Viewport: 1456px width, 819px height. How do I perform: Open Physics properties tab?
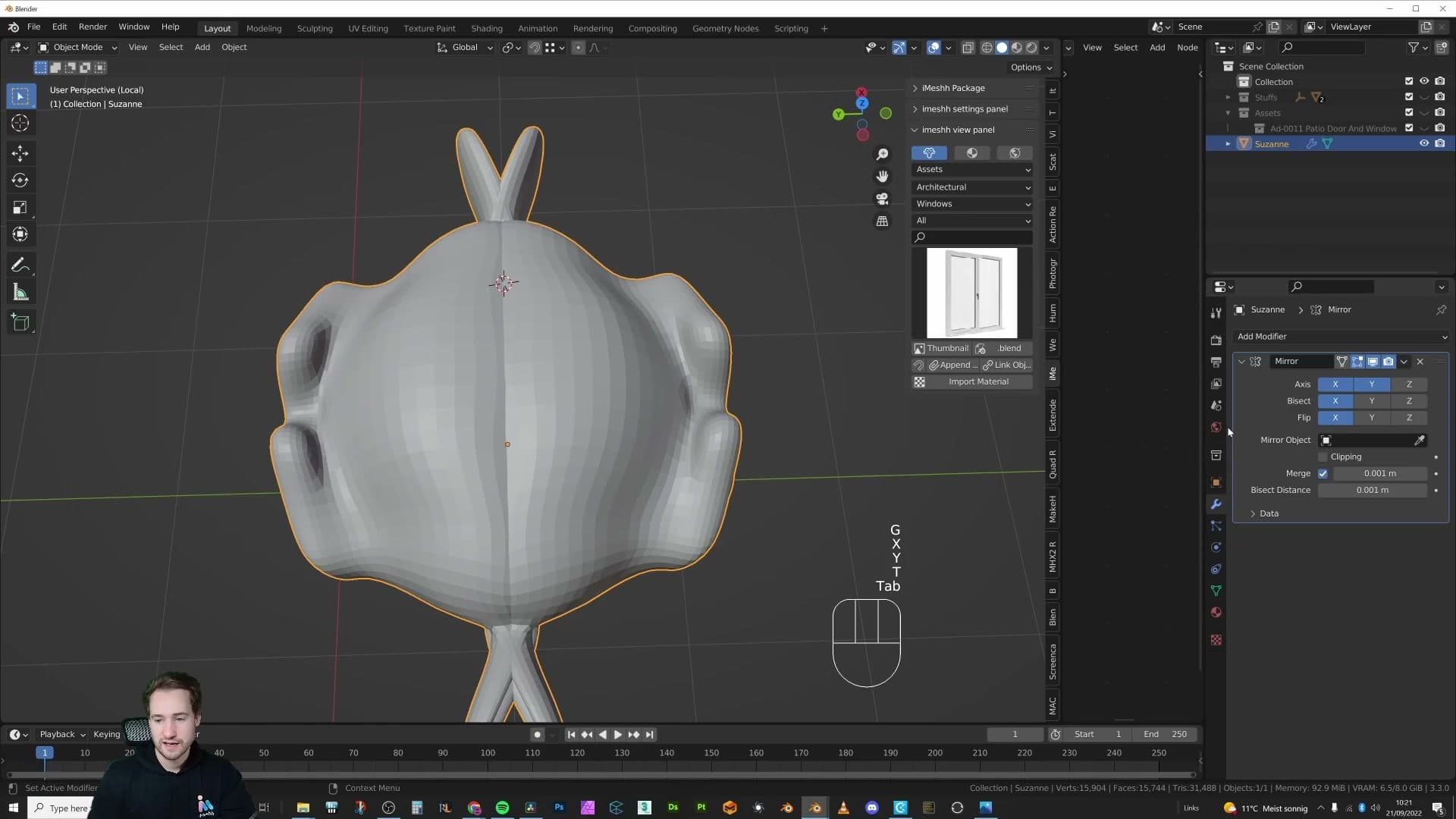[x=1216, y=548]
